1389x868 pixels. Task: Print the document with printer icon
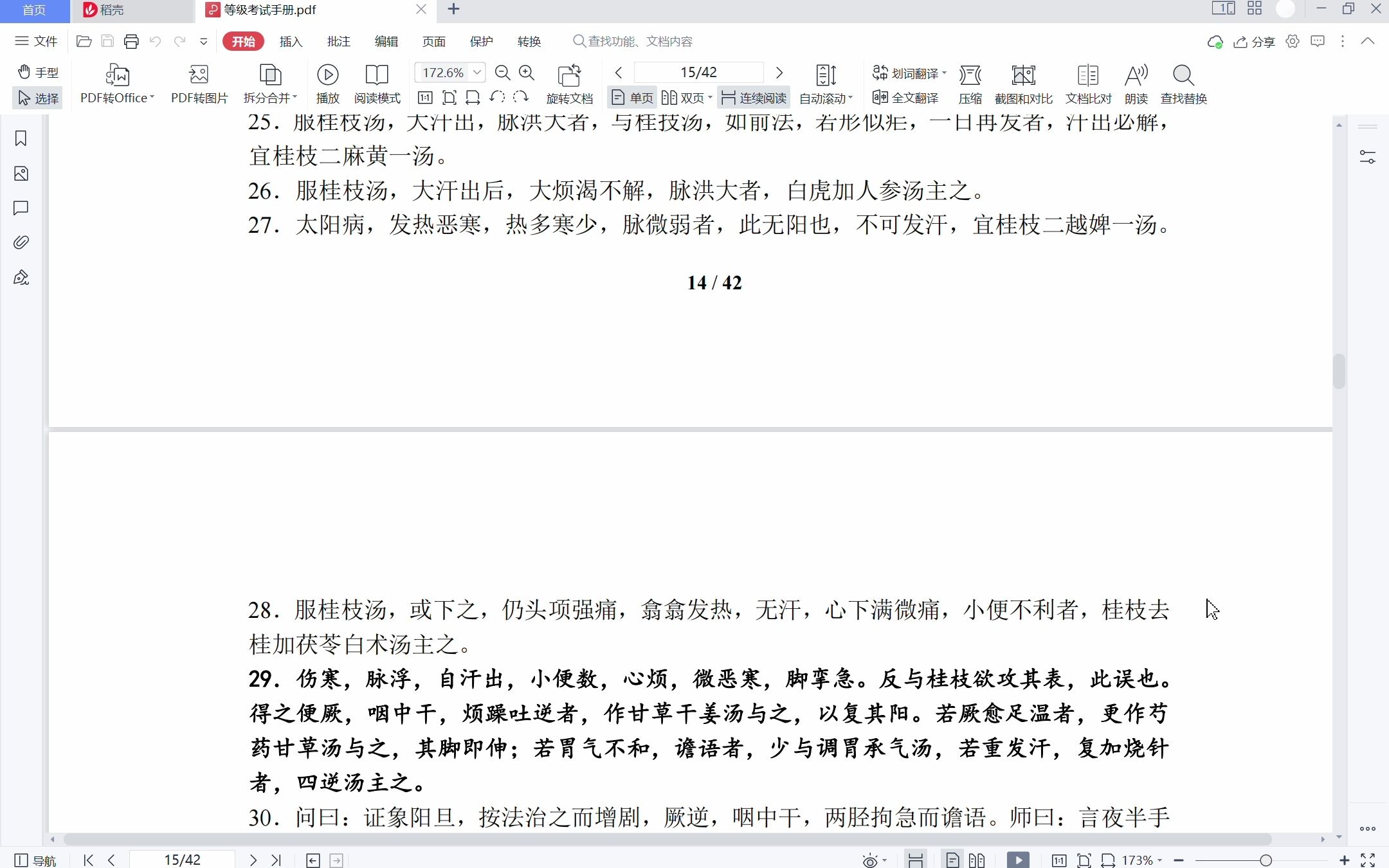(x=131, y=41)
